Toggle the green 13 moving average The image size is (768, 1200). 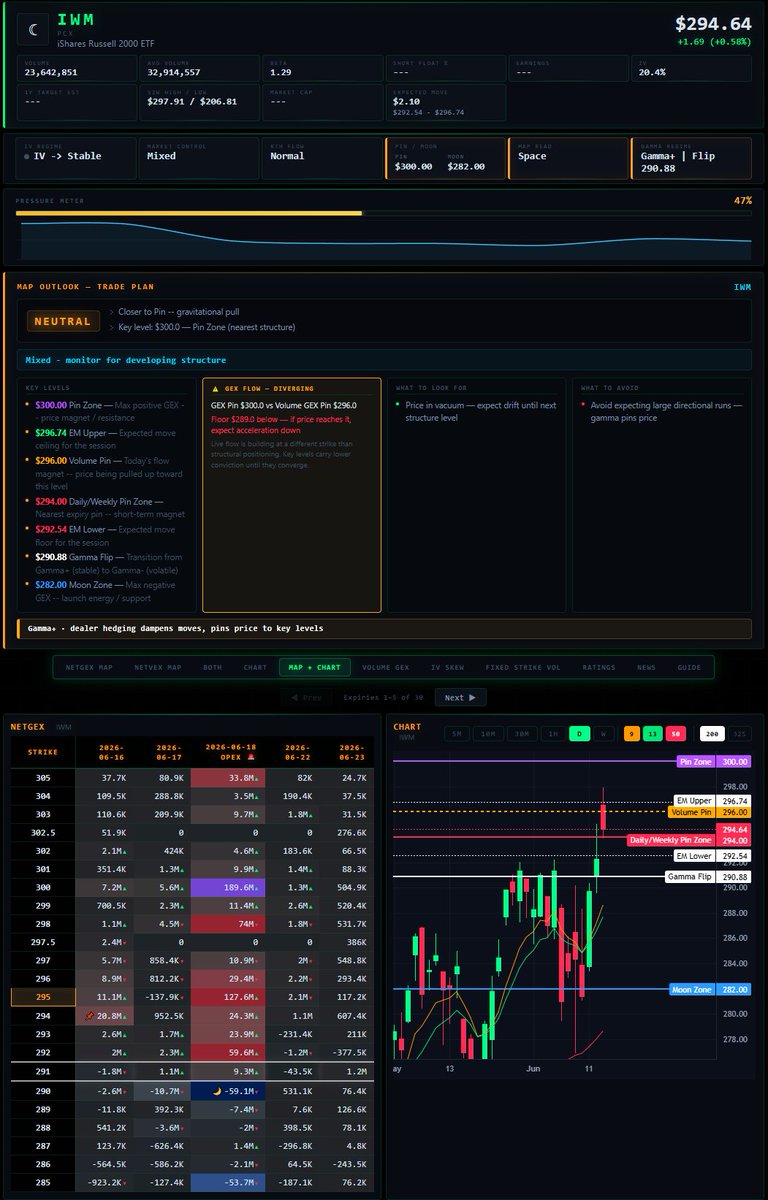[652, 733]
